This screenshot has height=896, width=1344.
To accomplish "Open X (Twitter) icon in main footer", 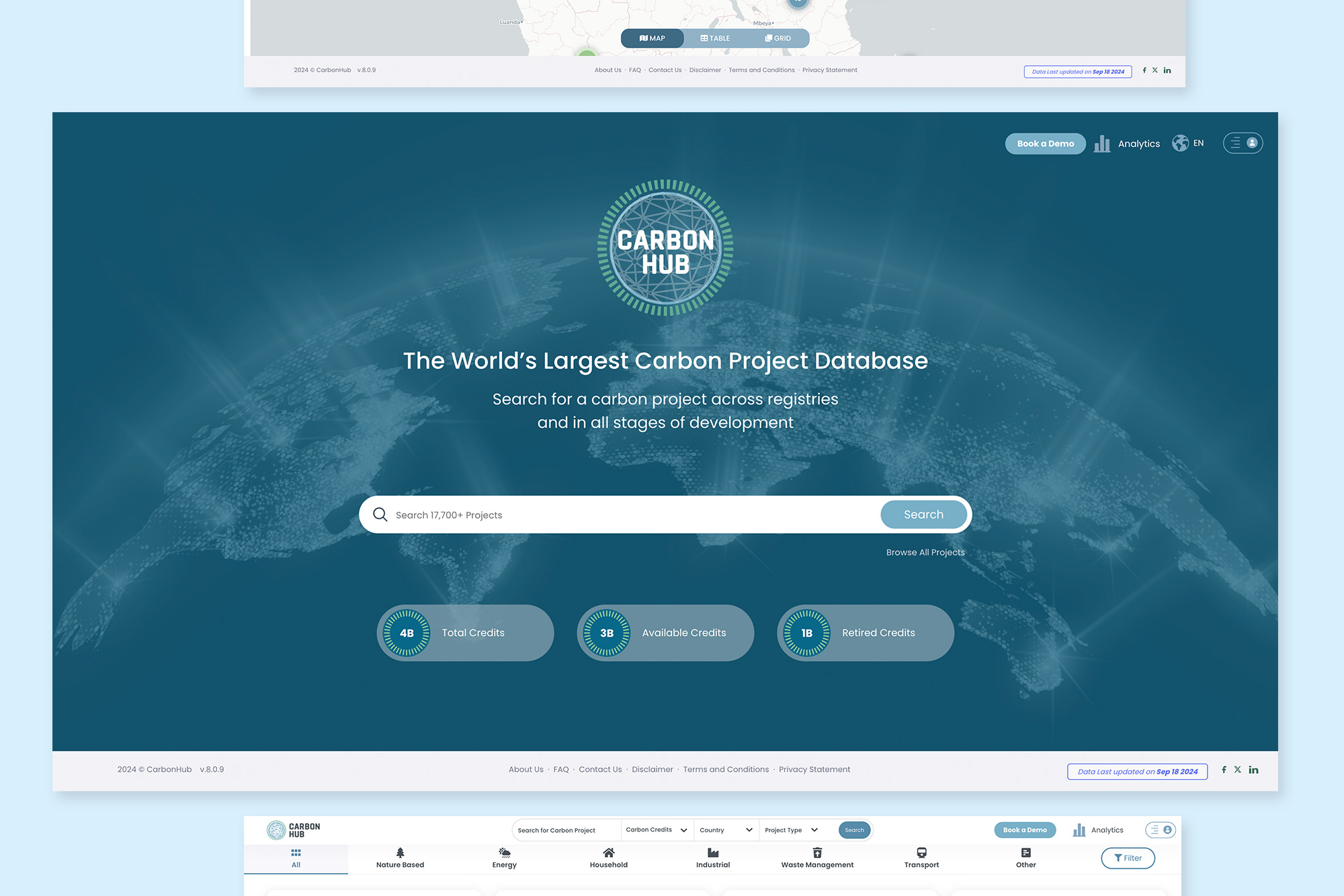I will coord(1237,770).
